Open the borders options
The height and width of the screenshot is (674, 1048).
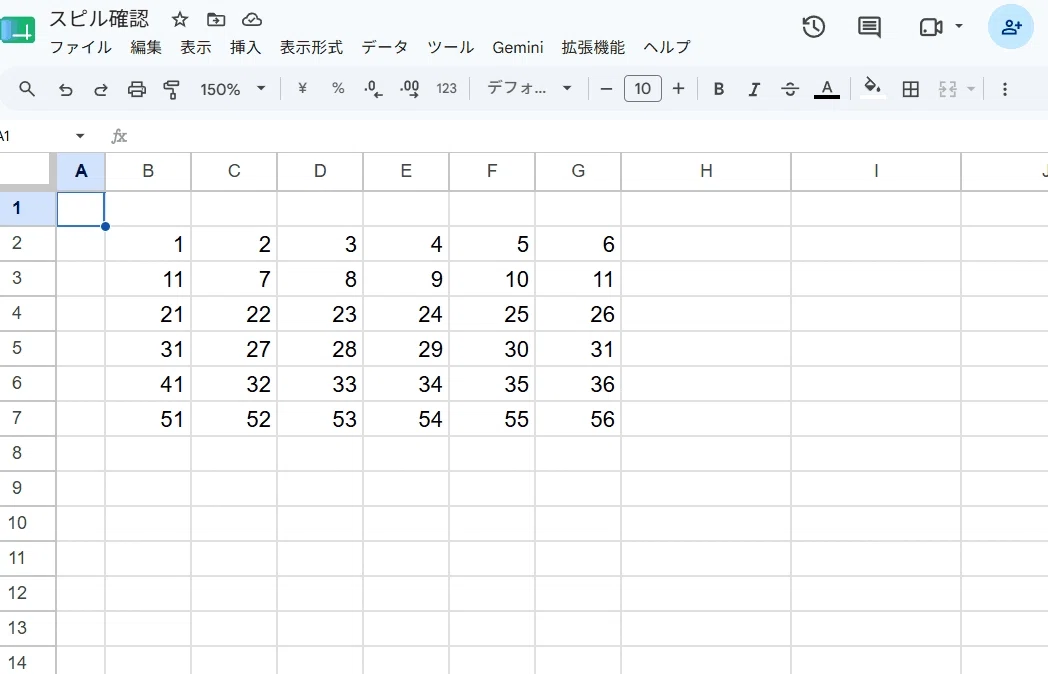point(910,89)
